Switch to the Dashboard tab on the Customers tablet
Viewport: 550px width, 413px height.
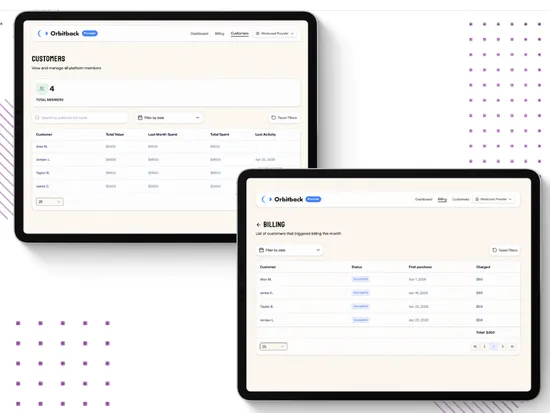pyautogui.click(x=199, y=34)
